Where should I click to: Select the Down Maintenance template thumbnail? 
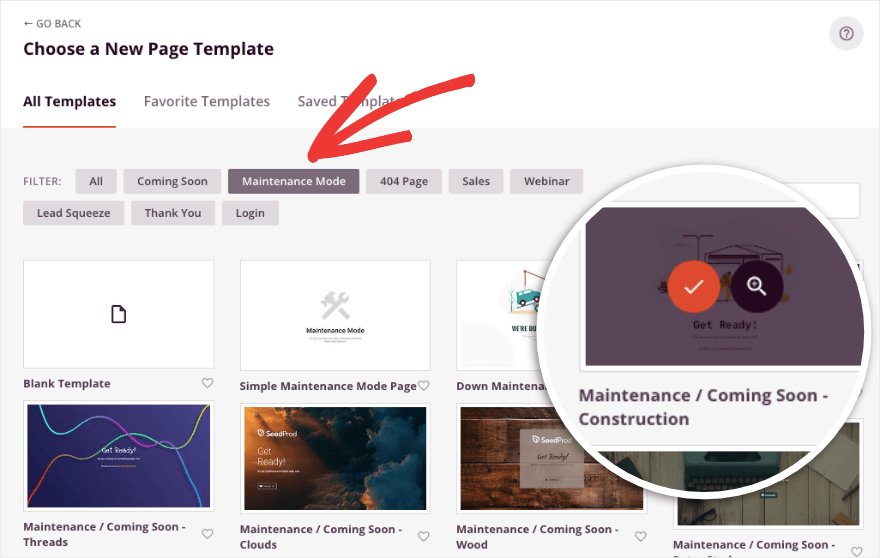tap(501, 315)
